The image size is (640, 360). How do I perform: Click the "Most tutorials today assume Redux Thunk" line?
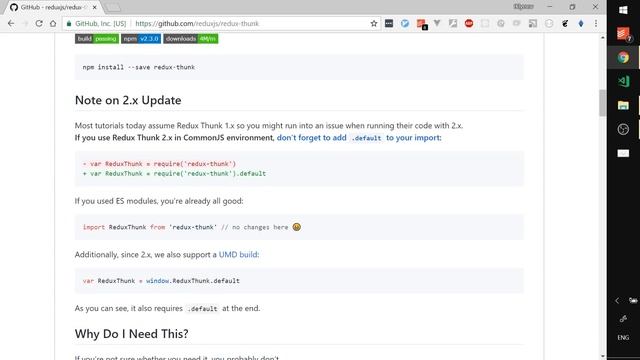click(x=269, y=125)
